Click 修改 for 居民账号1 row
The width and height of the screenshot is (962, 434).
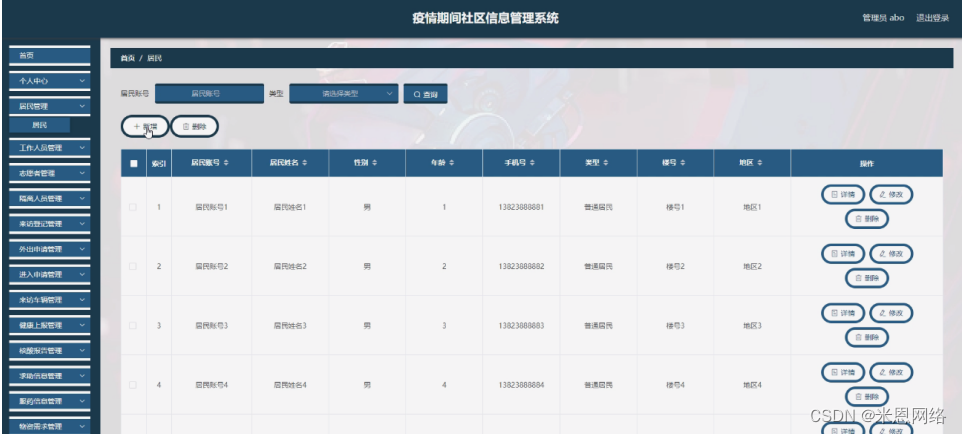891,195
